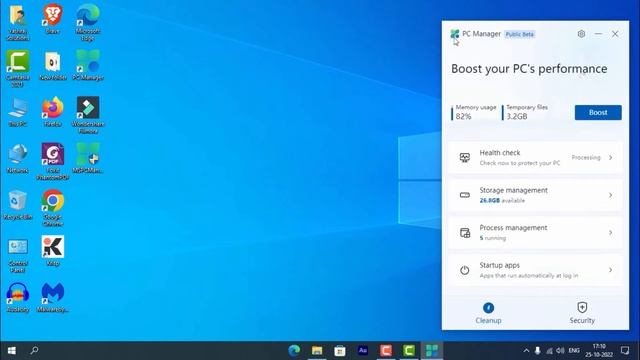The width and height of the screenshot is (640, 360).
Task: Expand Startup apps row chevron
Action: pyautogui.click(x=611, y=270)
